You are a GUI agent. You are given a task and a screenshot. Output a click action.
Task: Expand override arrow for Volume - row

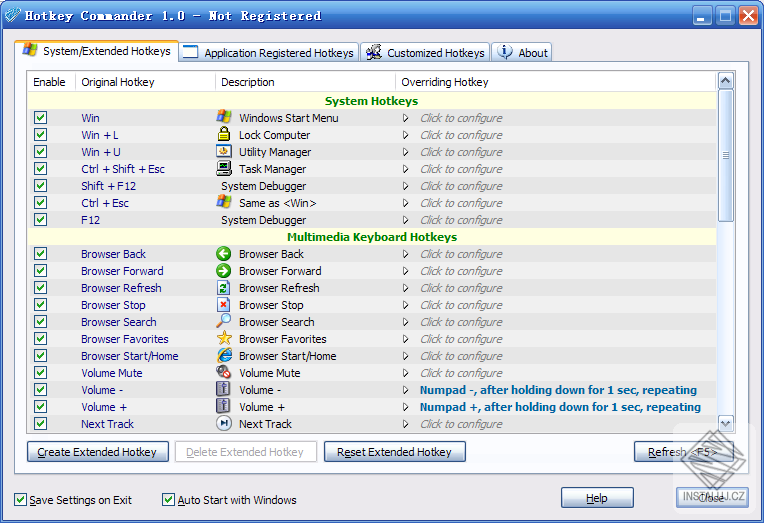tap(405, 390)
